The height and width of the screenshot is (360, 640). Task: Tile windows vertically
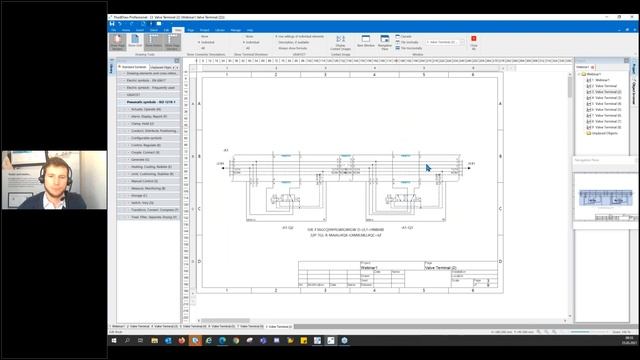pyautogui.click(x=407, y=42)
